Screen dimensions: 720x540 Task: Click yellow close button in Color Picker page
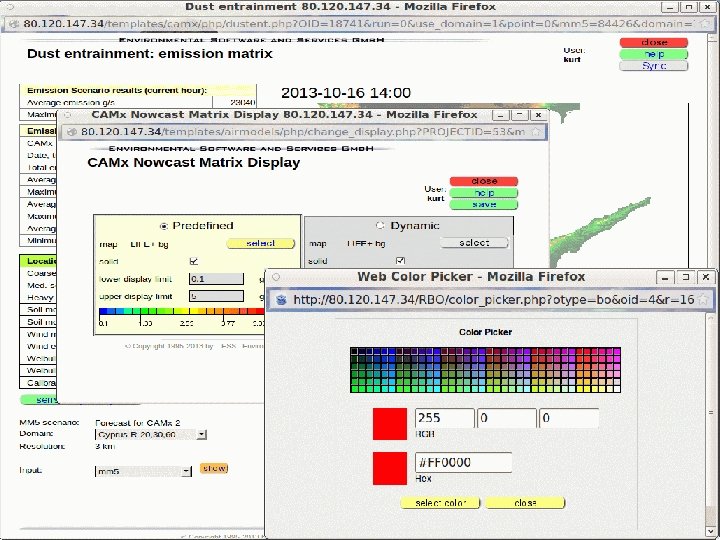(525, 503)
